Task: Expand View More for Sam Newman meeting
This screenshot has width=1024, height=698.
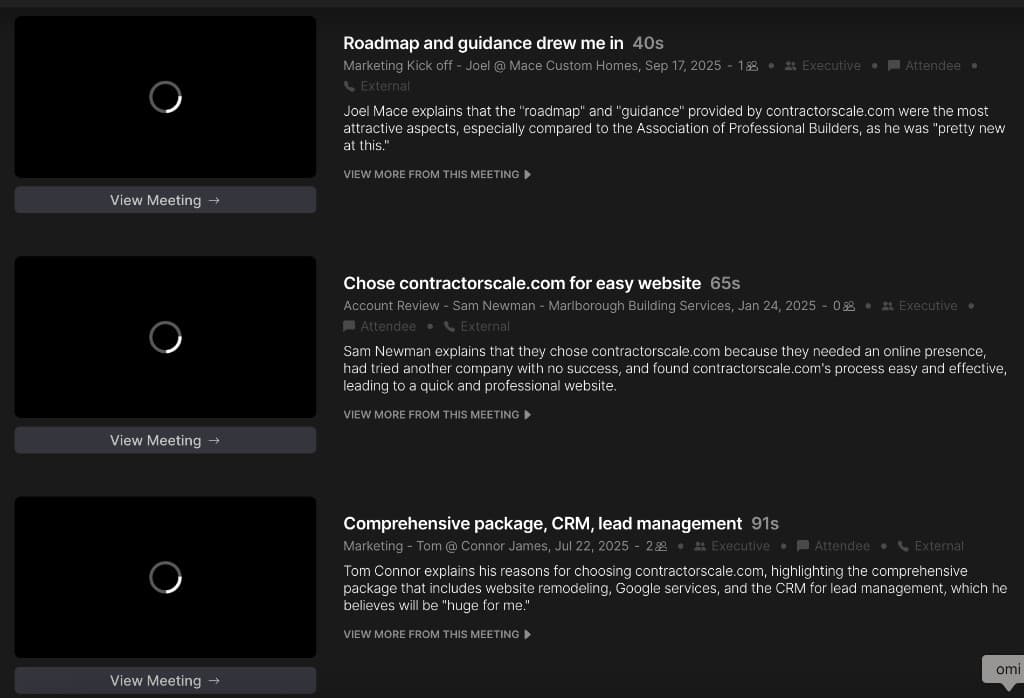Action: [437, 415]
